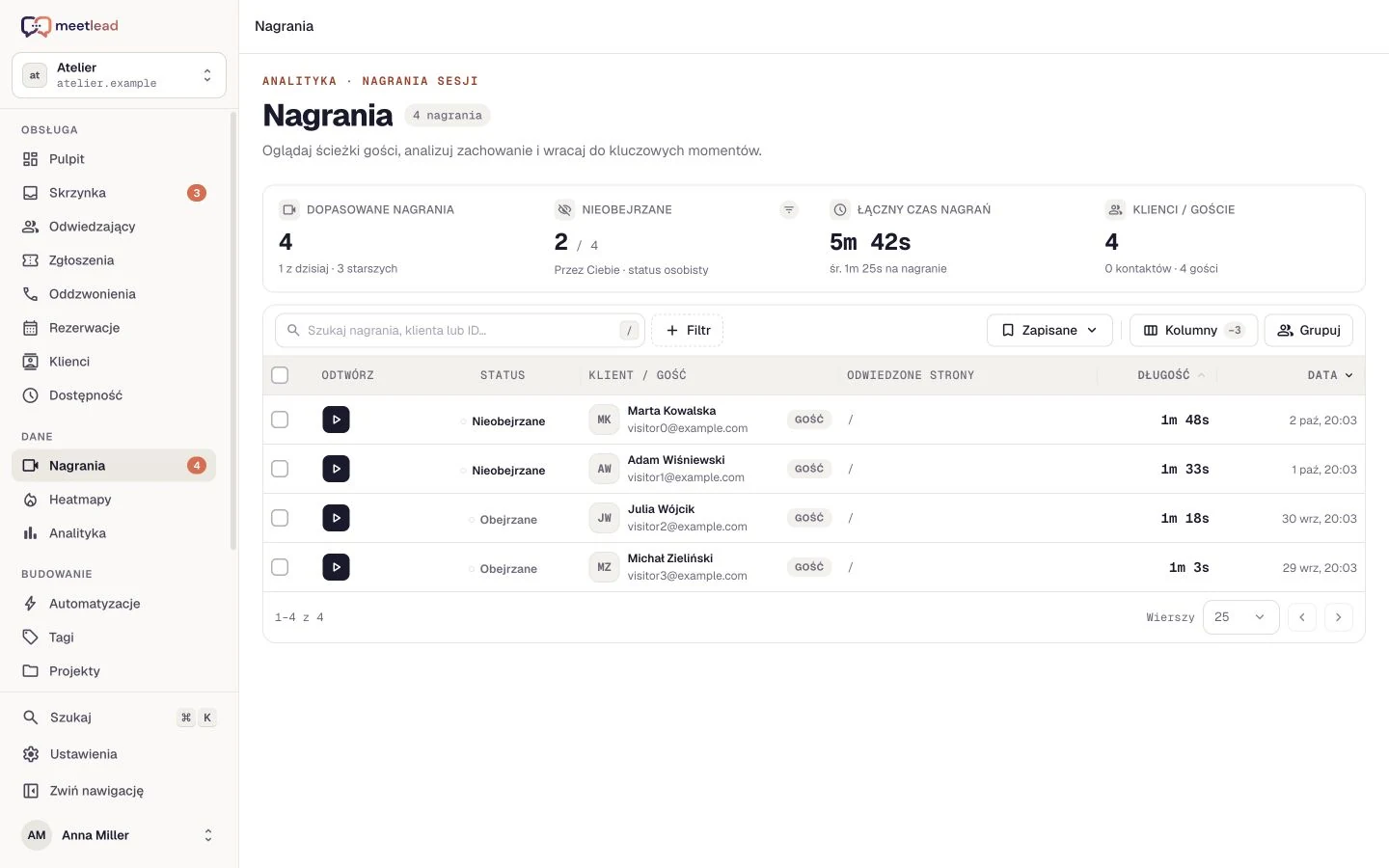Open Oddzwonienia callbacks
This screenshot has width=1389, height=868.
coord(114,294)
